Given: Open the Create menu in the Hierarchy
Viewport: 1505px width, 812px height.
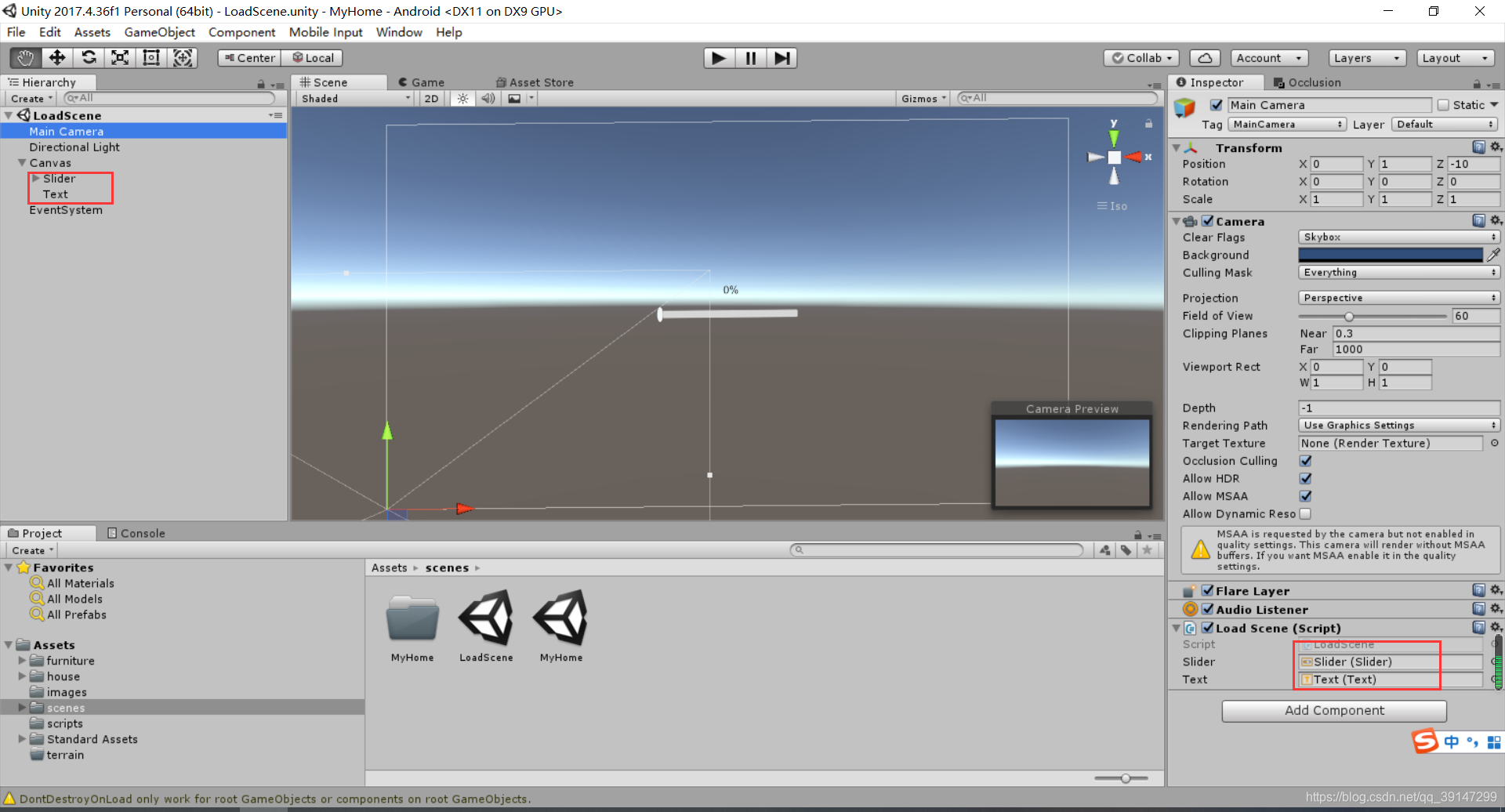Looking at the screenshot, I should pos(30,98).
